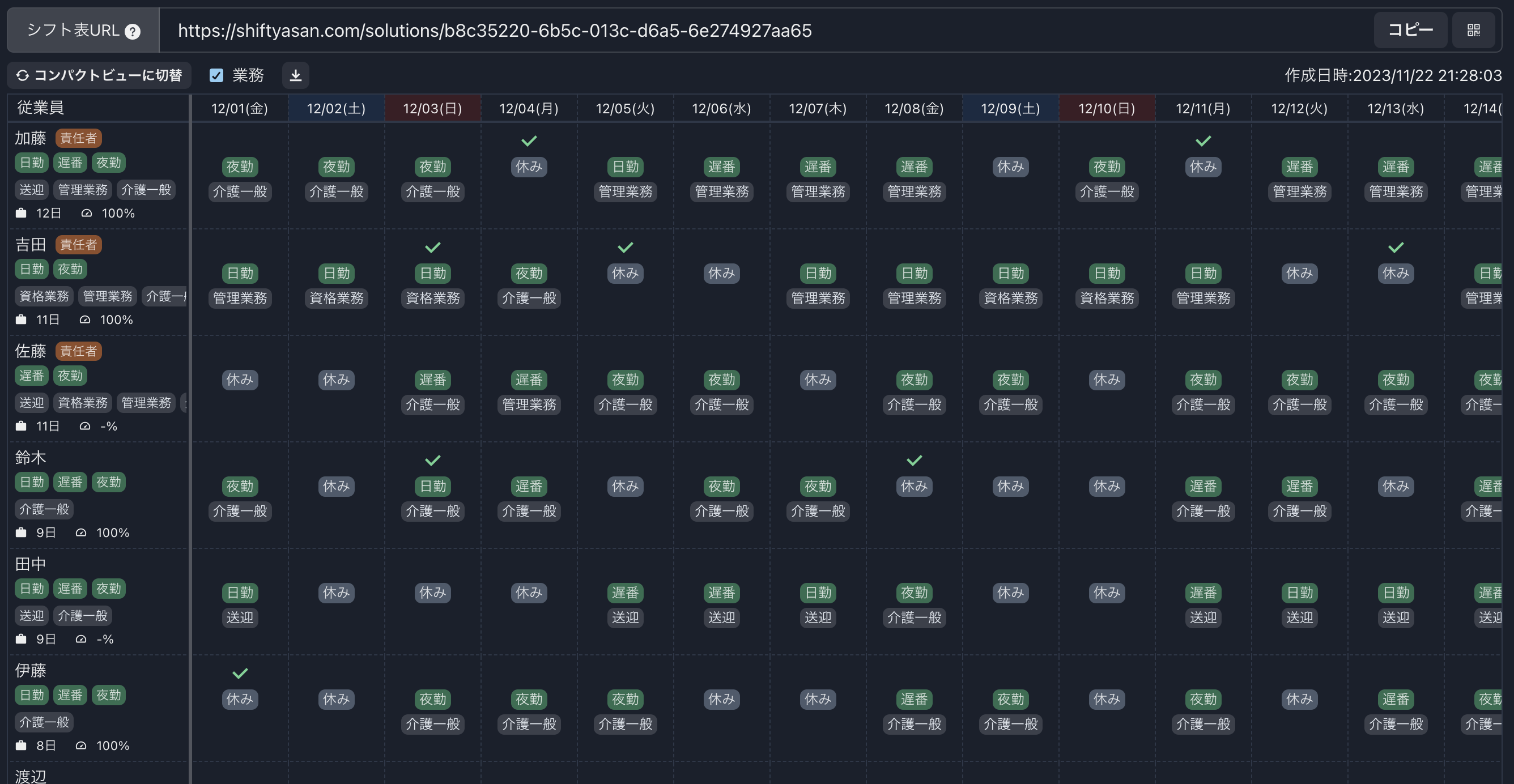This screenshot has height=784, width=1514.
Task: Click 伊藤's 遅番 shift on 12/08
Action: pyautogui.click(x=914, y=699)
